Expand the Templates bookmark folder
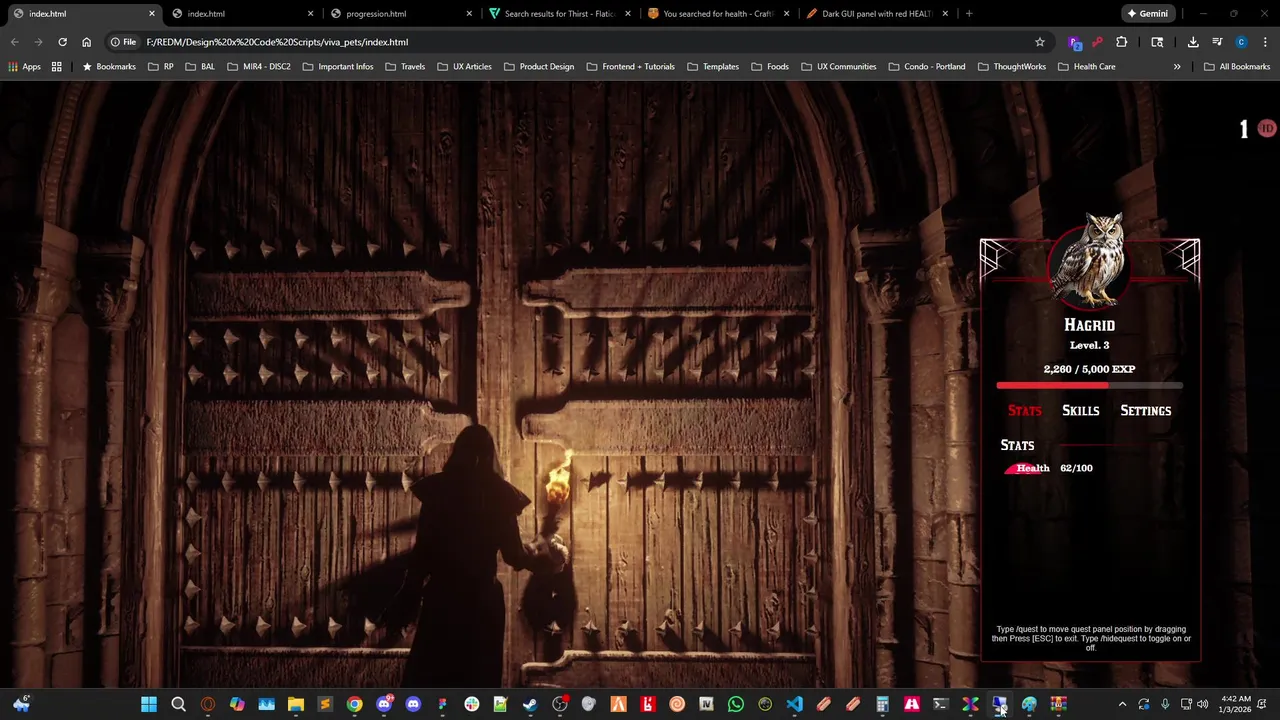The image size is (1280, 720). (713, 67)
